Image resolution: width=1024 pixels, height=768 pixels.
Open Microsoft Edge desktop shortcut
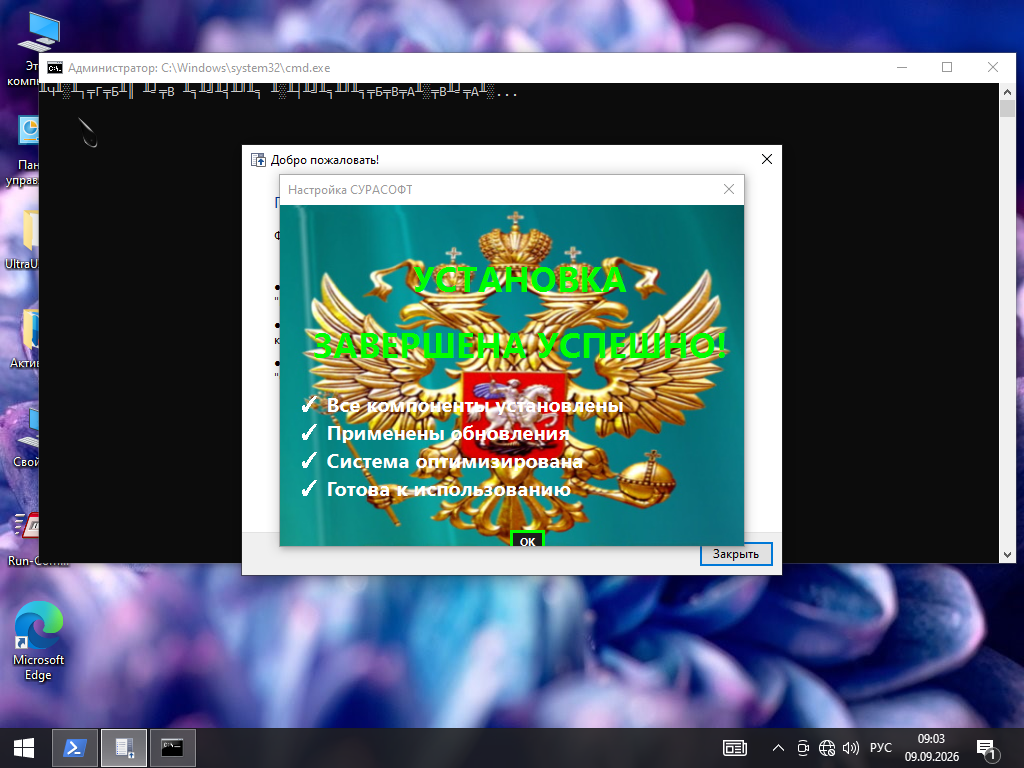pos(39,641)
